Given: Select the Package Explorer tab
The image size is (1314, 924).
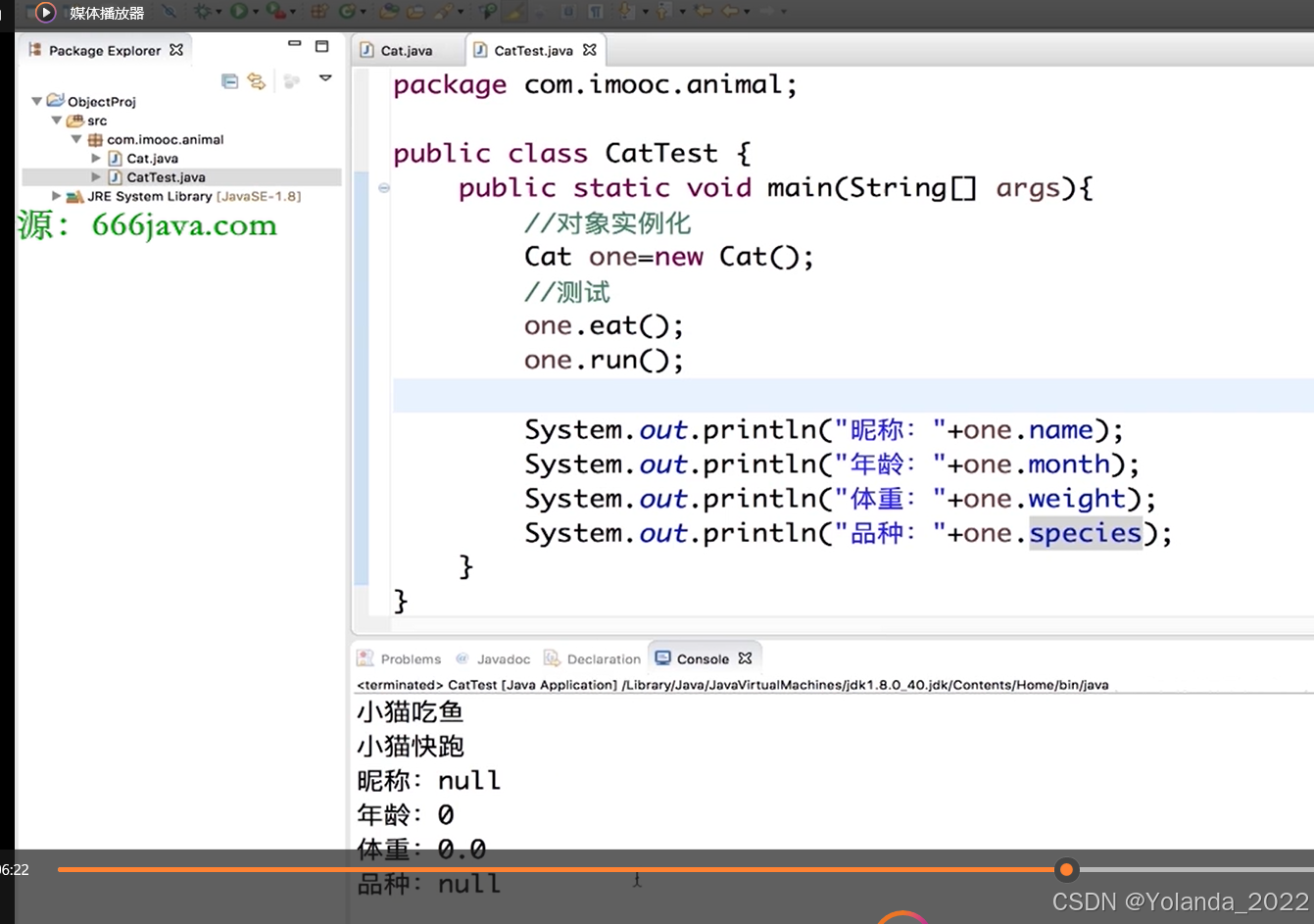Looking at the screenshot, I should (105, 50).
